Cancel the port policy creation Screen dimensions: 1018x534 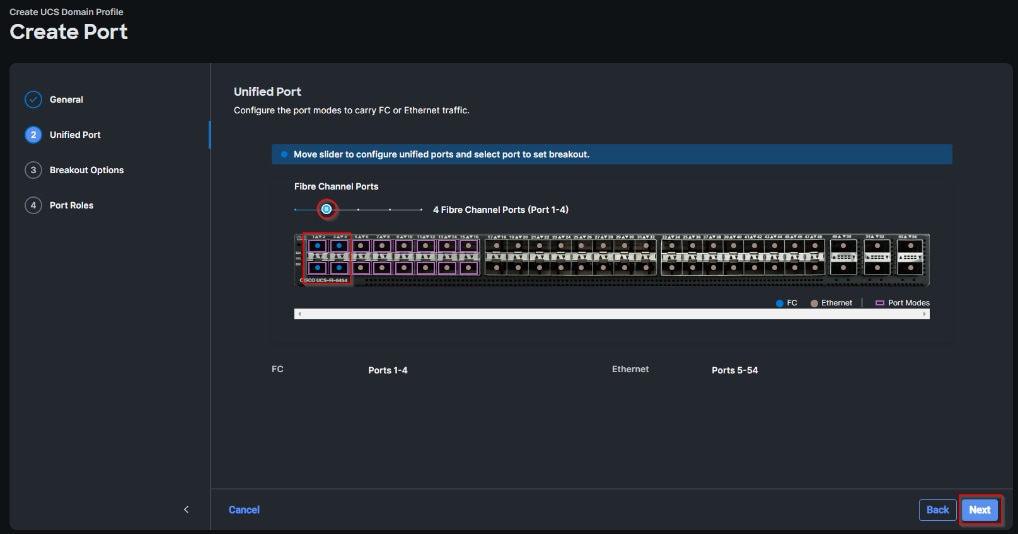point(244,510)
